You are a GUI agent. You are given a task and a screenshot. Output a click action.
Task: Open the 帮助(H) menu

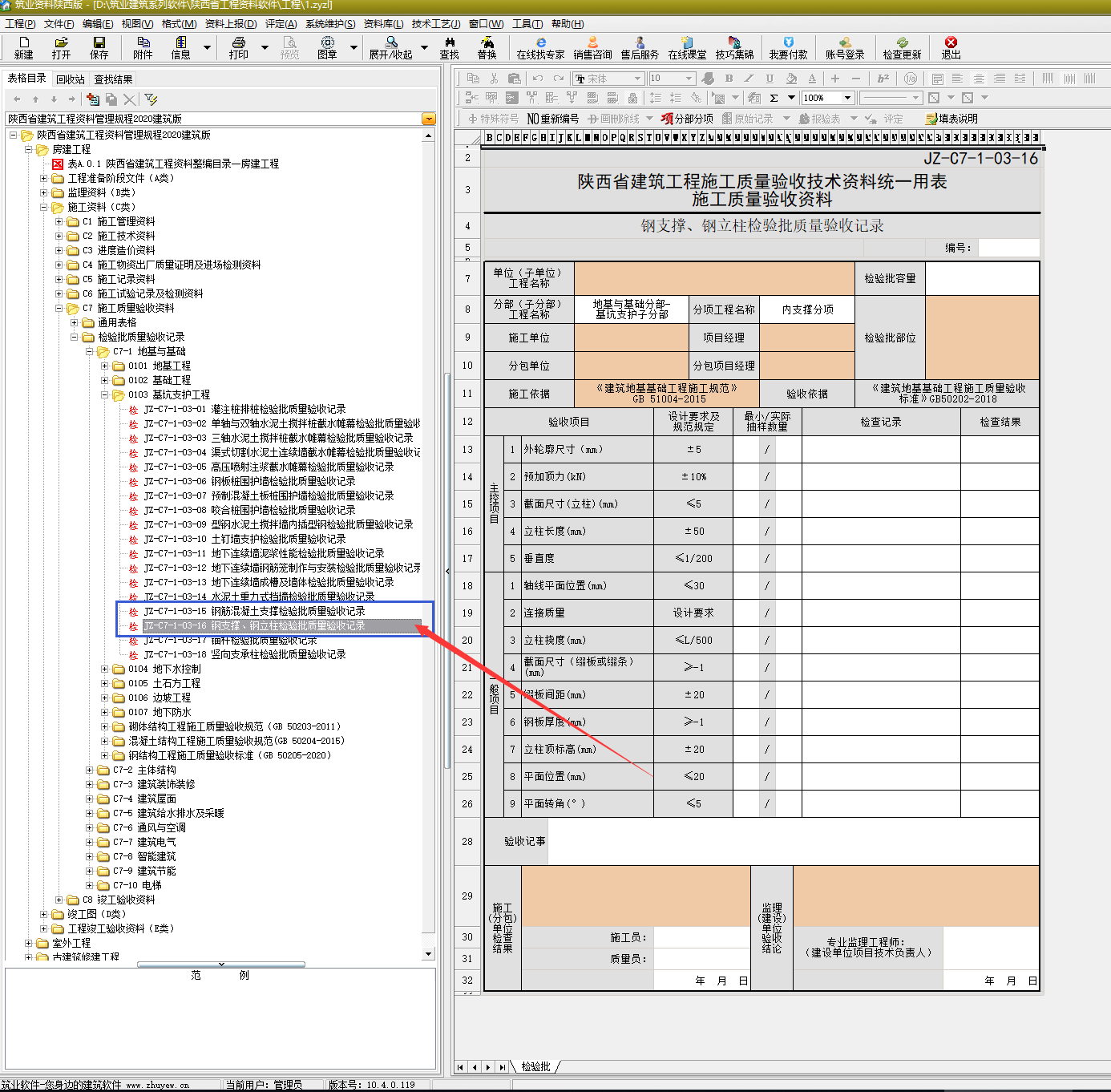tap(568, 24)
